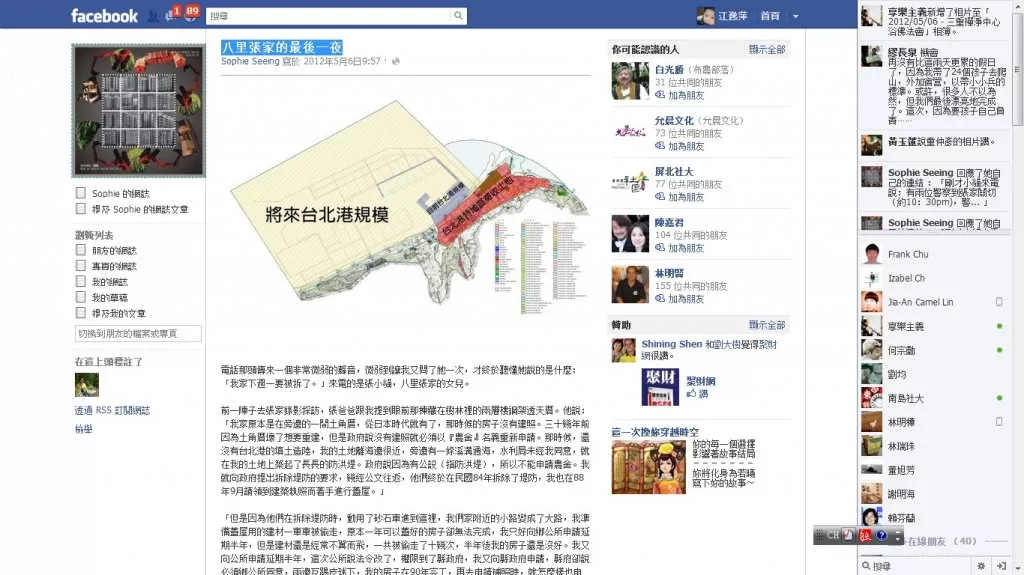Click the hide chat sidebar arrow icon

pyautogui.click(x=1001, y=566)
